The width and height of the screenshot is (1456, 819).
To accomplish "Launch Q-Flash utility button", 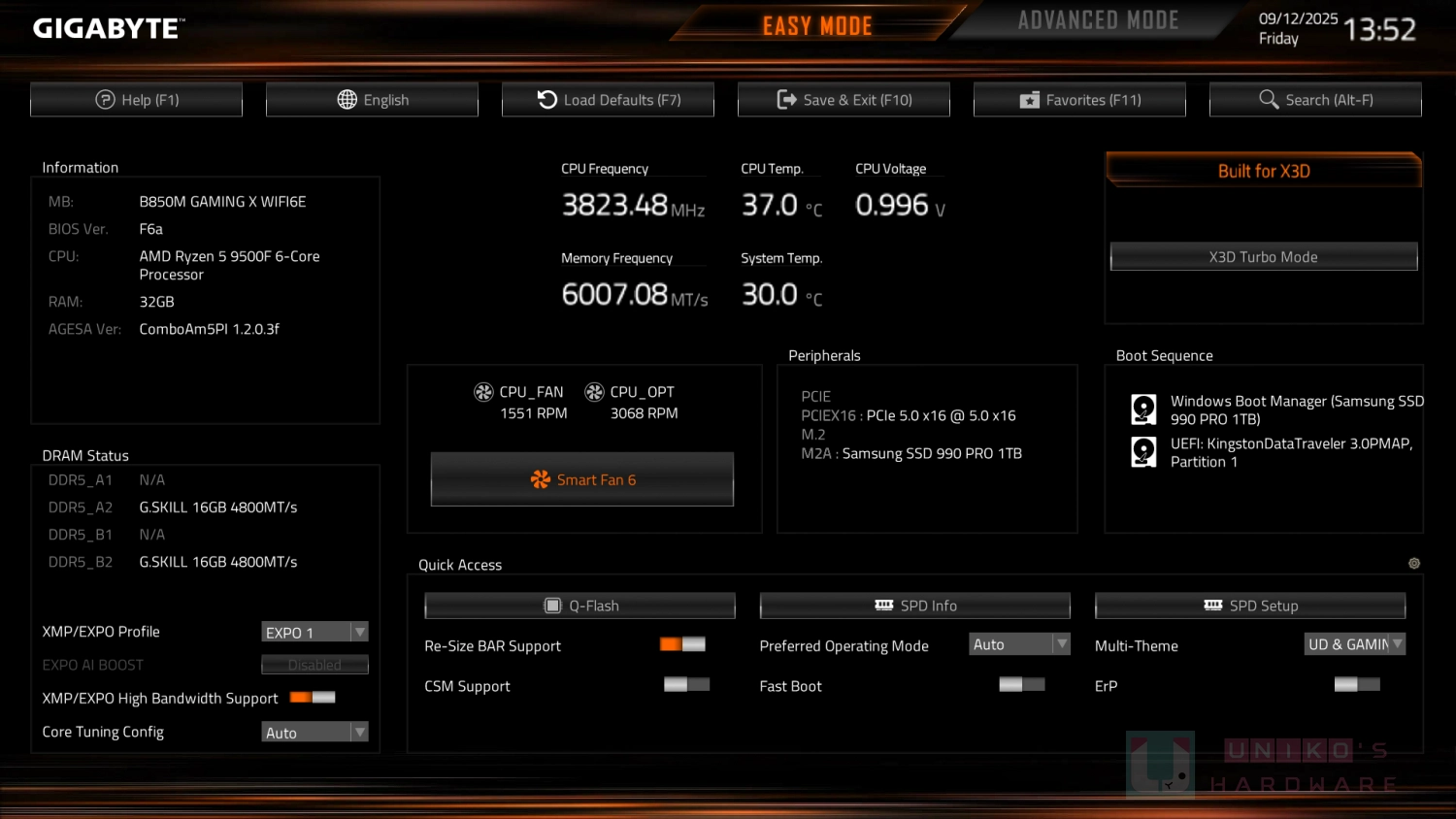I will 579,606.
